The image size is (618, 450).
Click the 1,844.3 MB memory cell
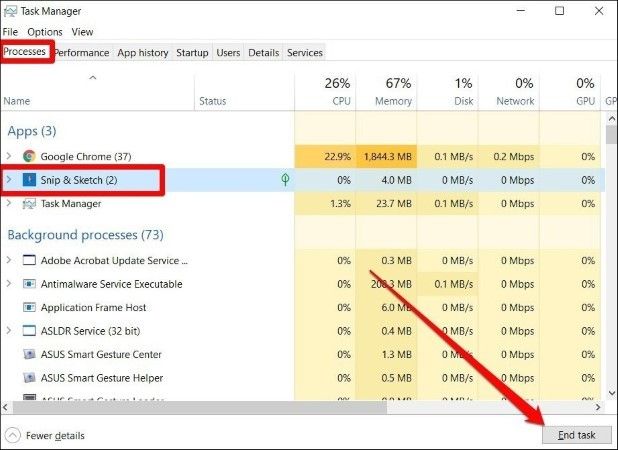tap(387, 156)
